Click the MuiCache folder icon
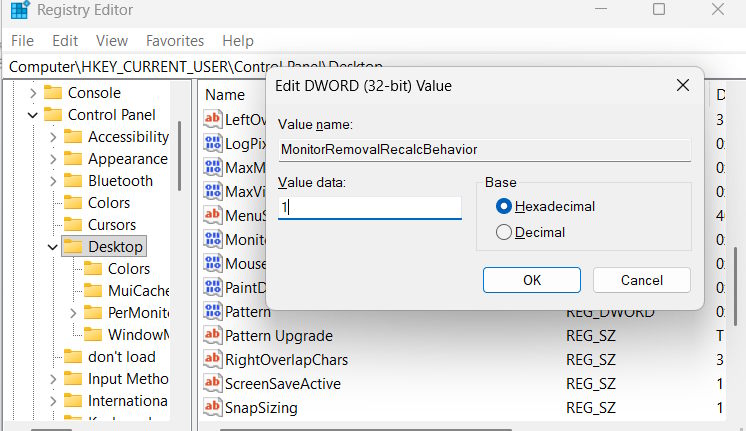The width and height of the screenshot is (746, 431). click(93, 290)
